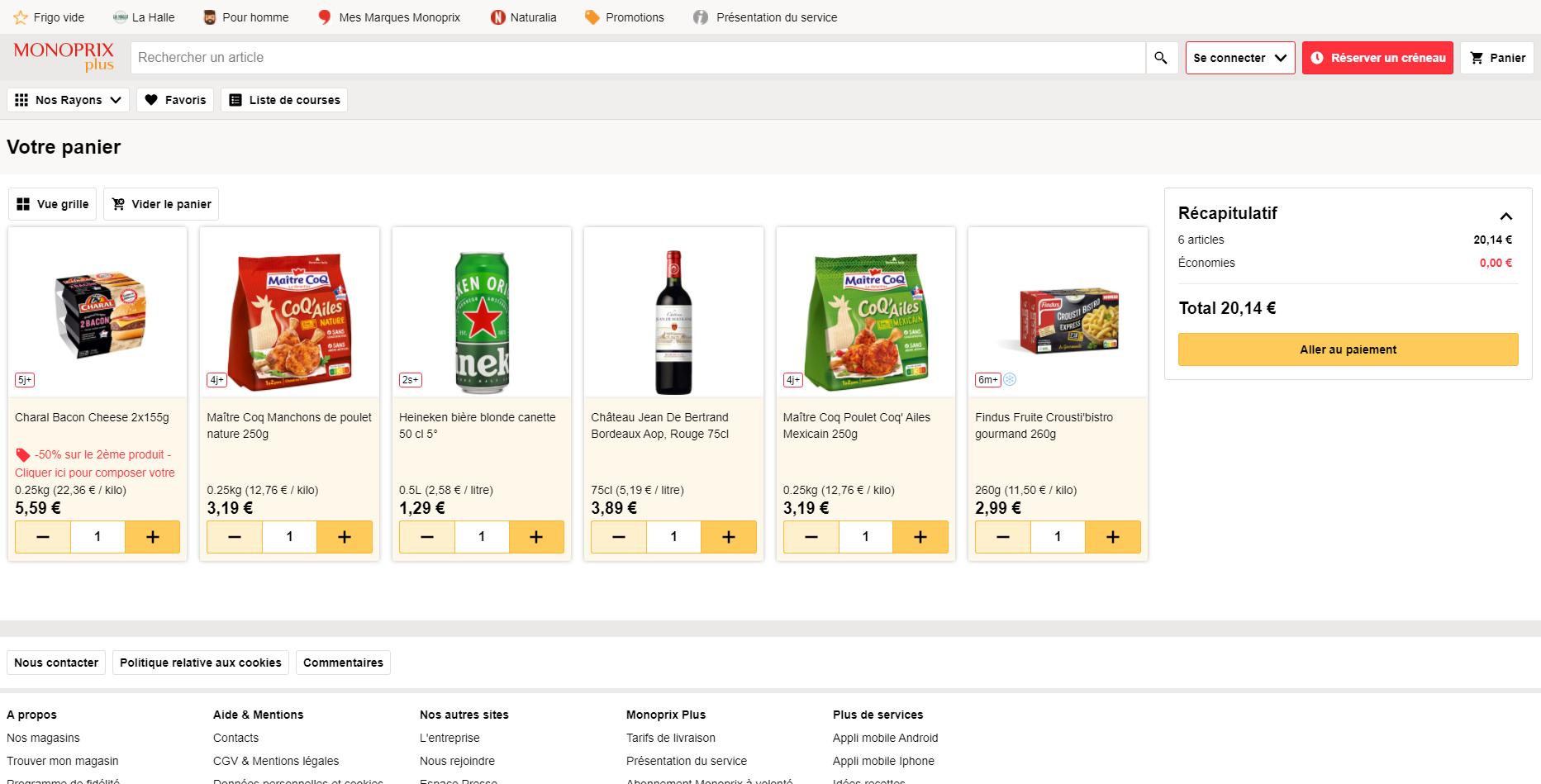Increase Findus Crousti'bistro quantity

click(1113, 537)
